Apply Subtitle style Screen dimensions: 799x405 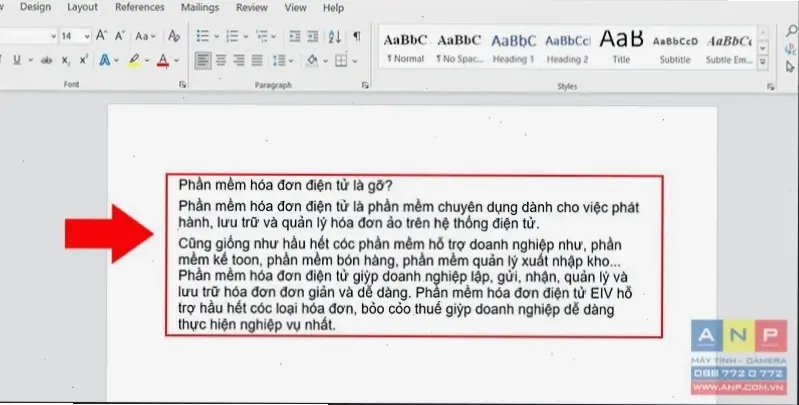coord(675,48)
